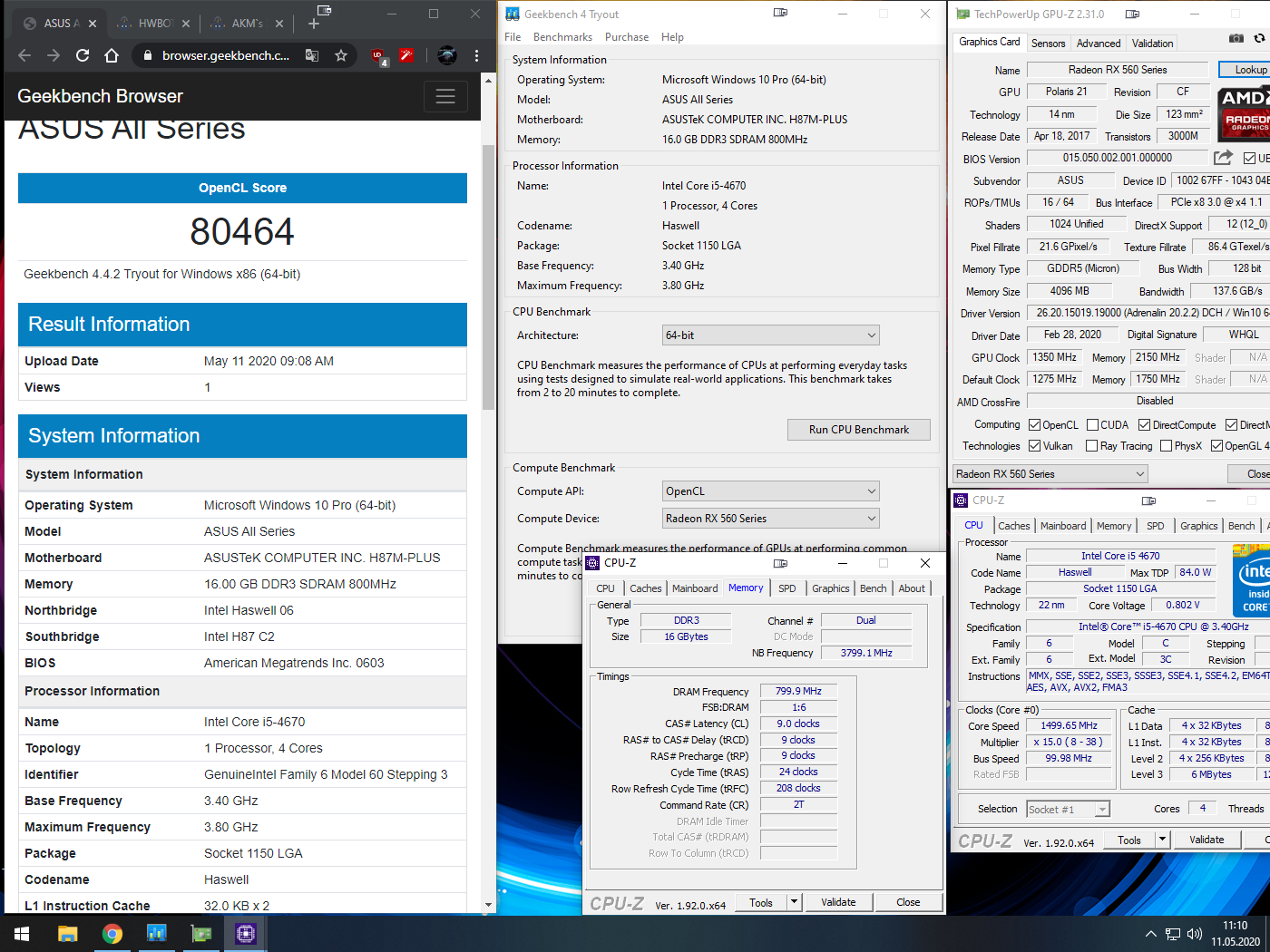The height and width of the screenshot is (952, 1270).
Task: Switch to the GPU-Z Validation tab
Action: 1152,44
